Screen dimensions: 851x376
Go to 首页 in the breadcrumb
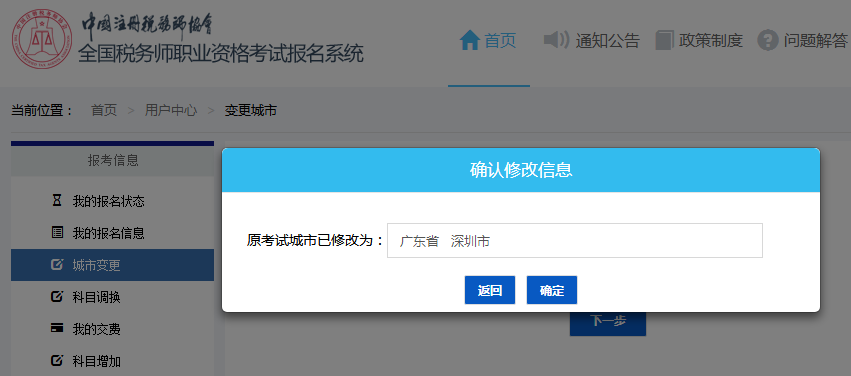point(104,111)
